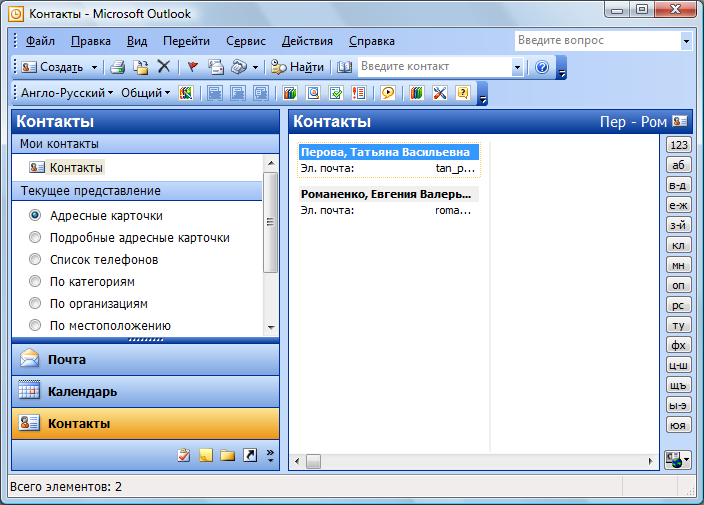Click the third grayed translation window icon
Screen dimensions: 704x505
coord(260,93)
